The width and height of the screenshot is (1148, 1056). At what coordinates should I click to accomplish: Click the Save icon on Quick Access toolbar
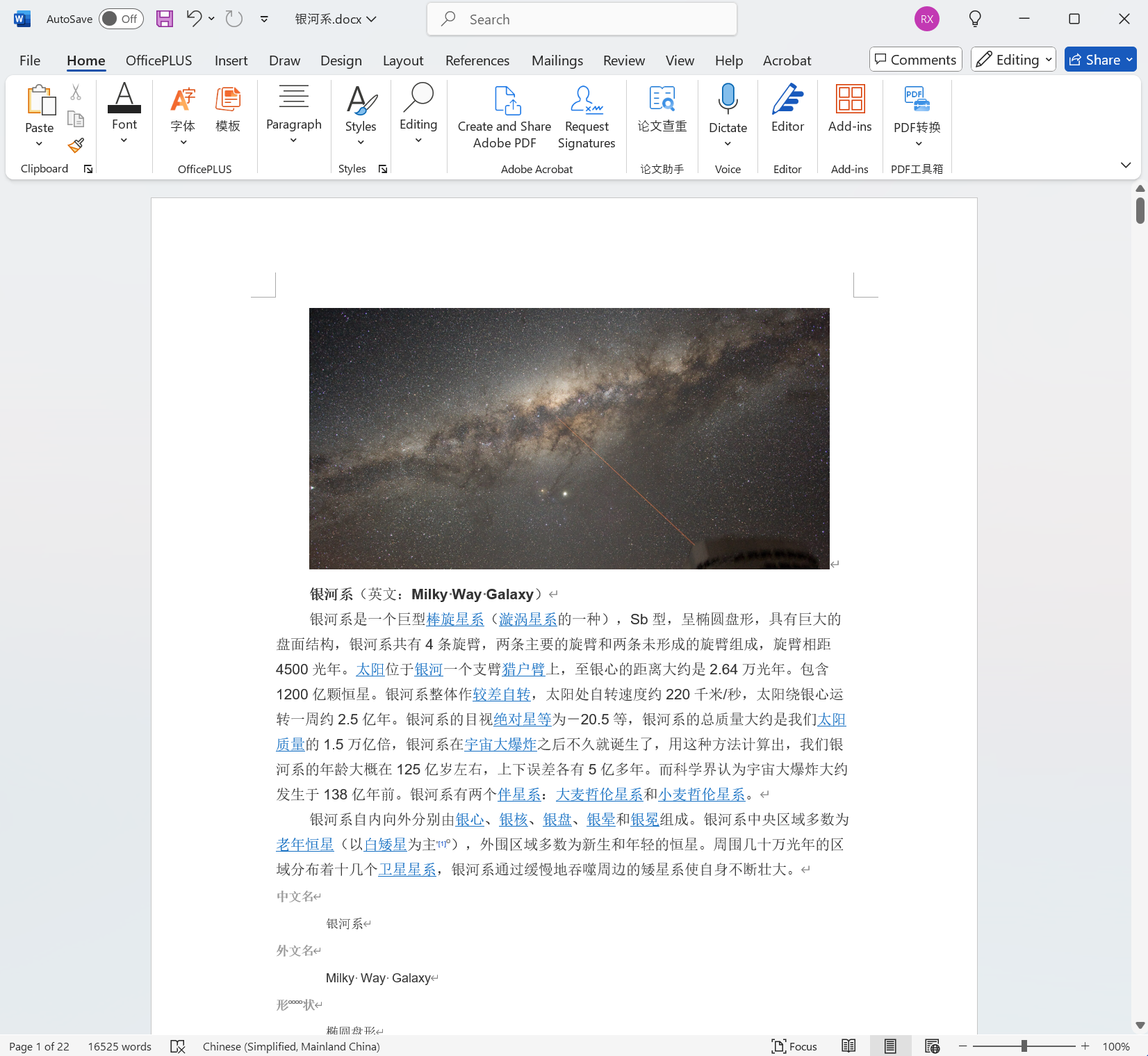coord(164,19)
